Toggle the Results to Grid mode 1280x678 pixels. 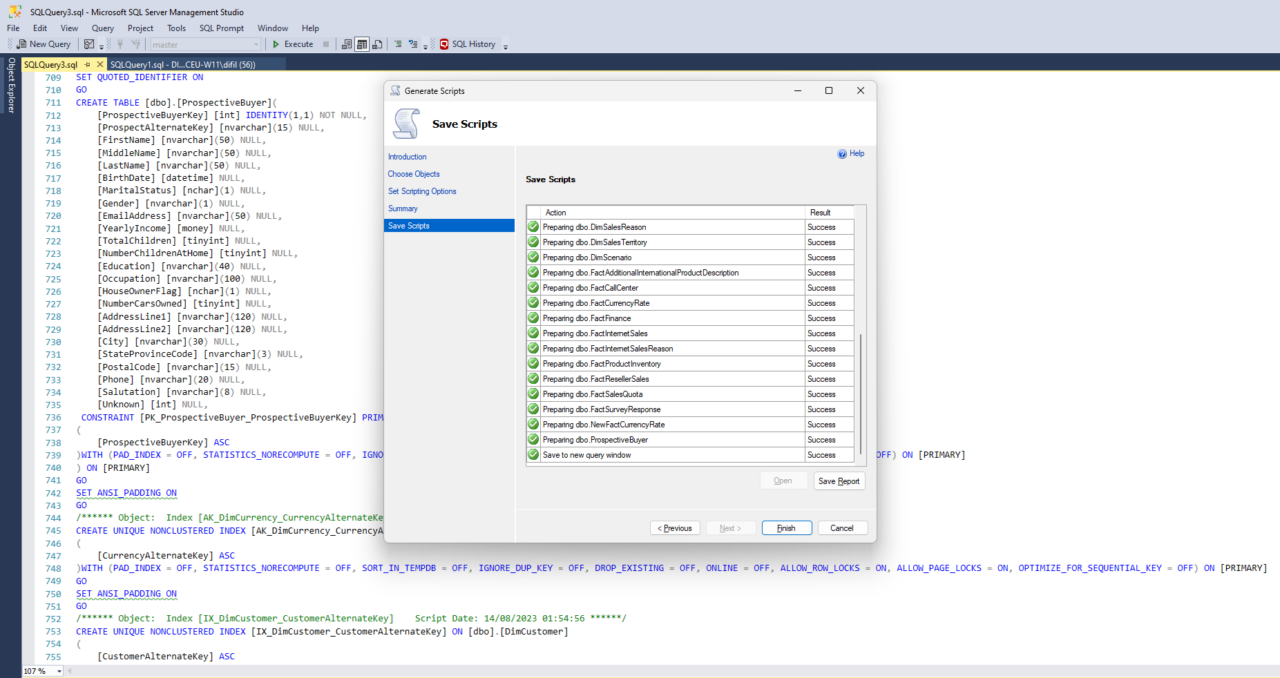click(361, 44)
